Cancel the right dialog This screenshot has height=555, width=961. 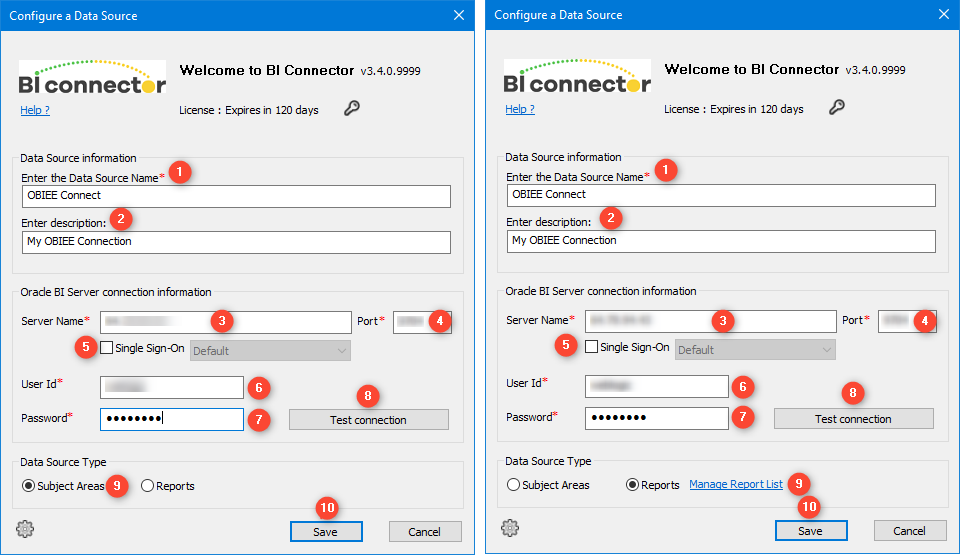pos(910,530)
